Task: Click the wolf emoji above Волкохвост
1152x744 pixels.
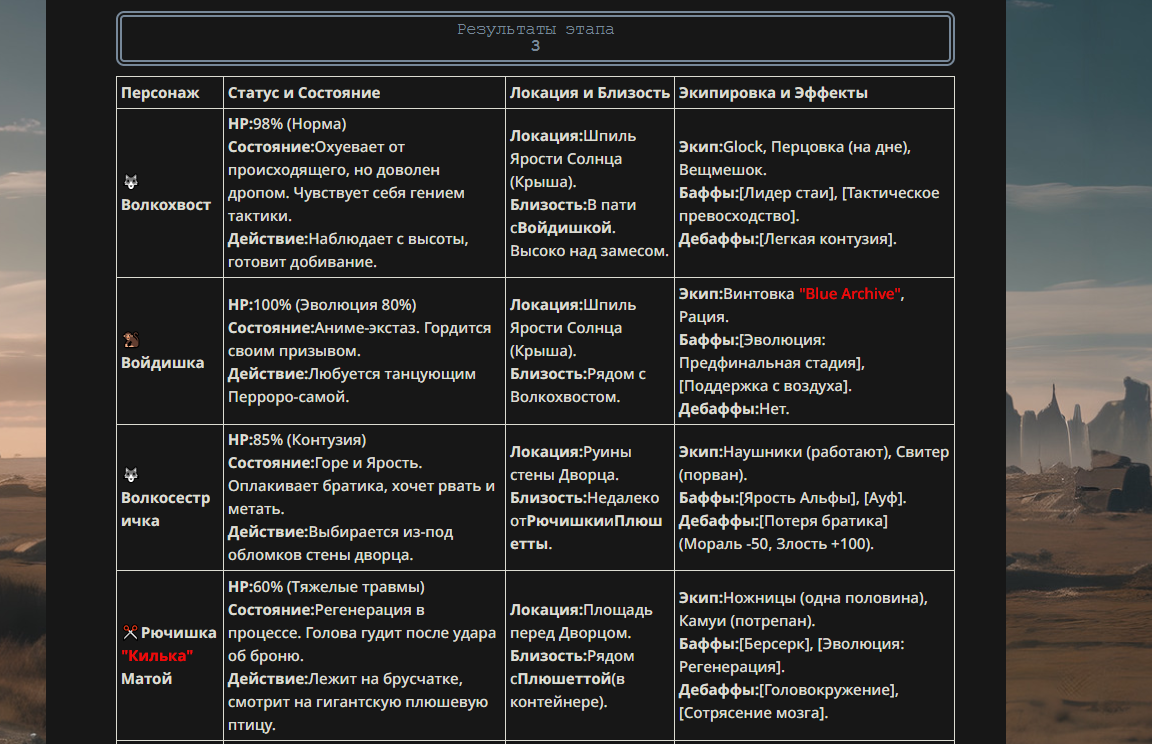Action: (131, 182)
